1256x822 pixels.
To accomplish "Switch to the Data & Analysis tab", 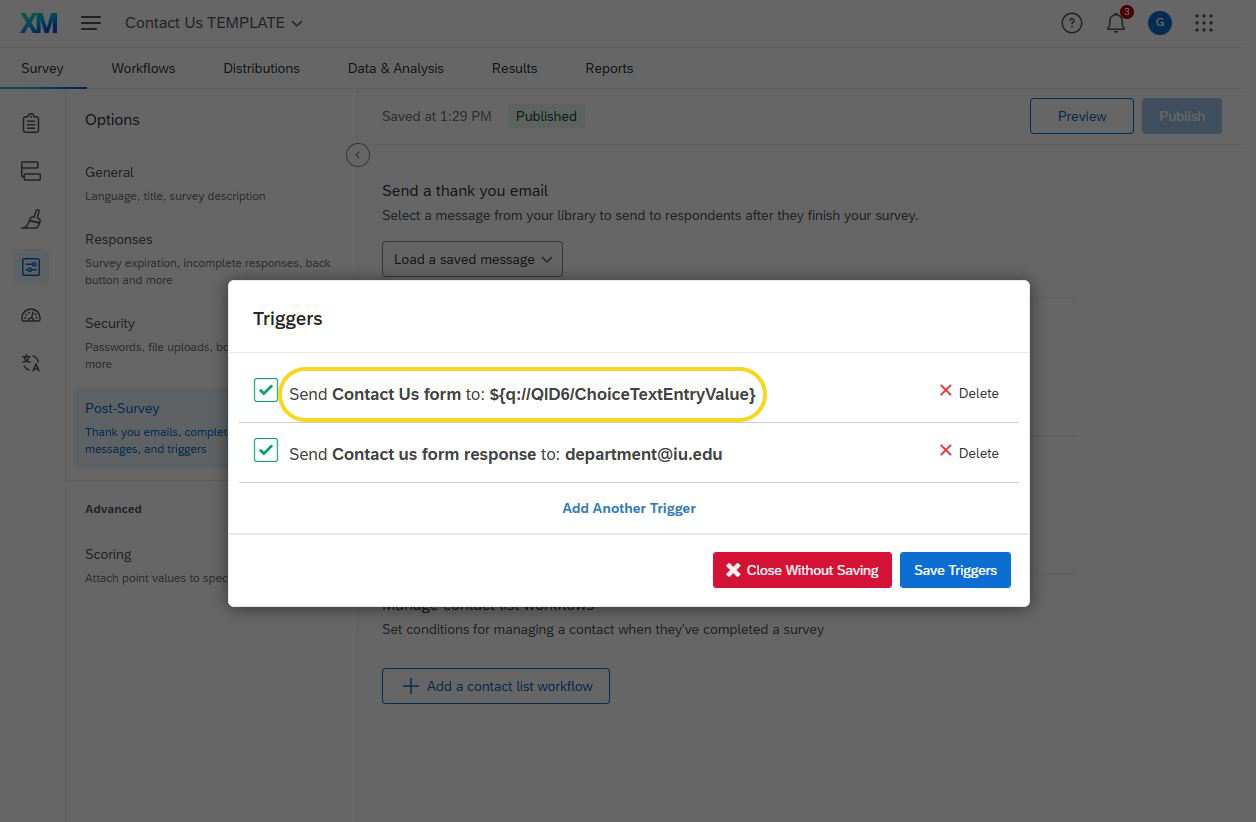I will coord(395,68).
